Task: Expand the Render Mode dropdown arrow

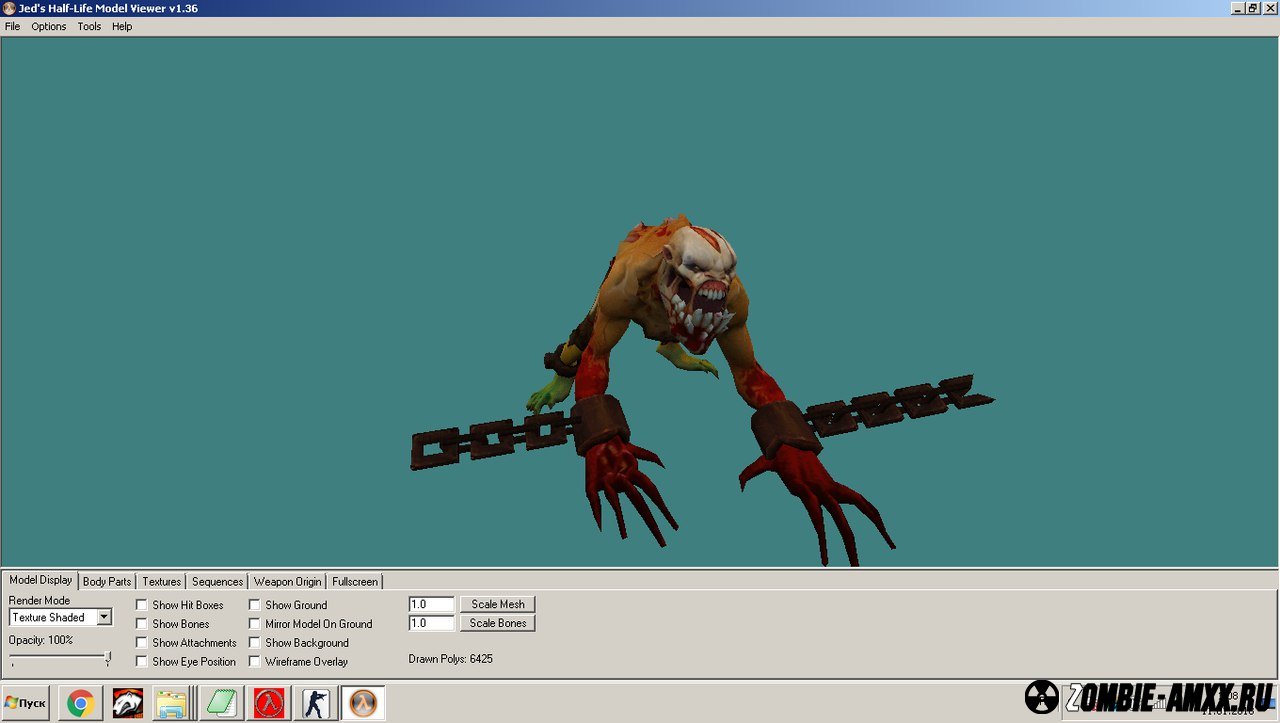Action: 104,618
